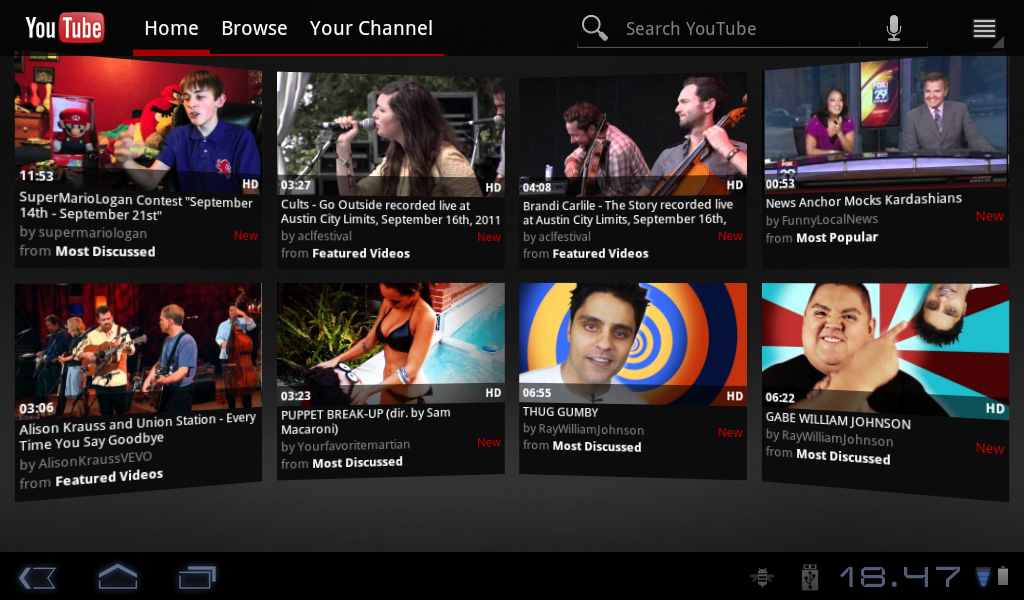Tap the Android home button
The height and width of the screenshot is (600, 1024).
[118, 577]
